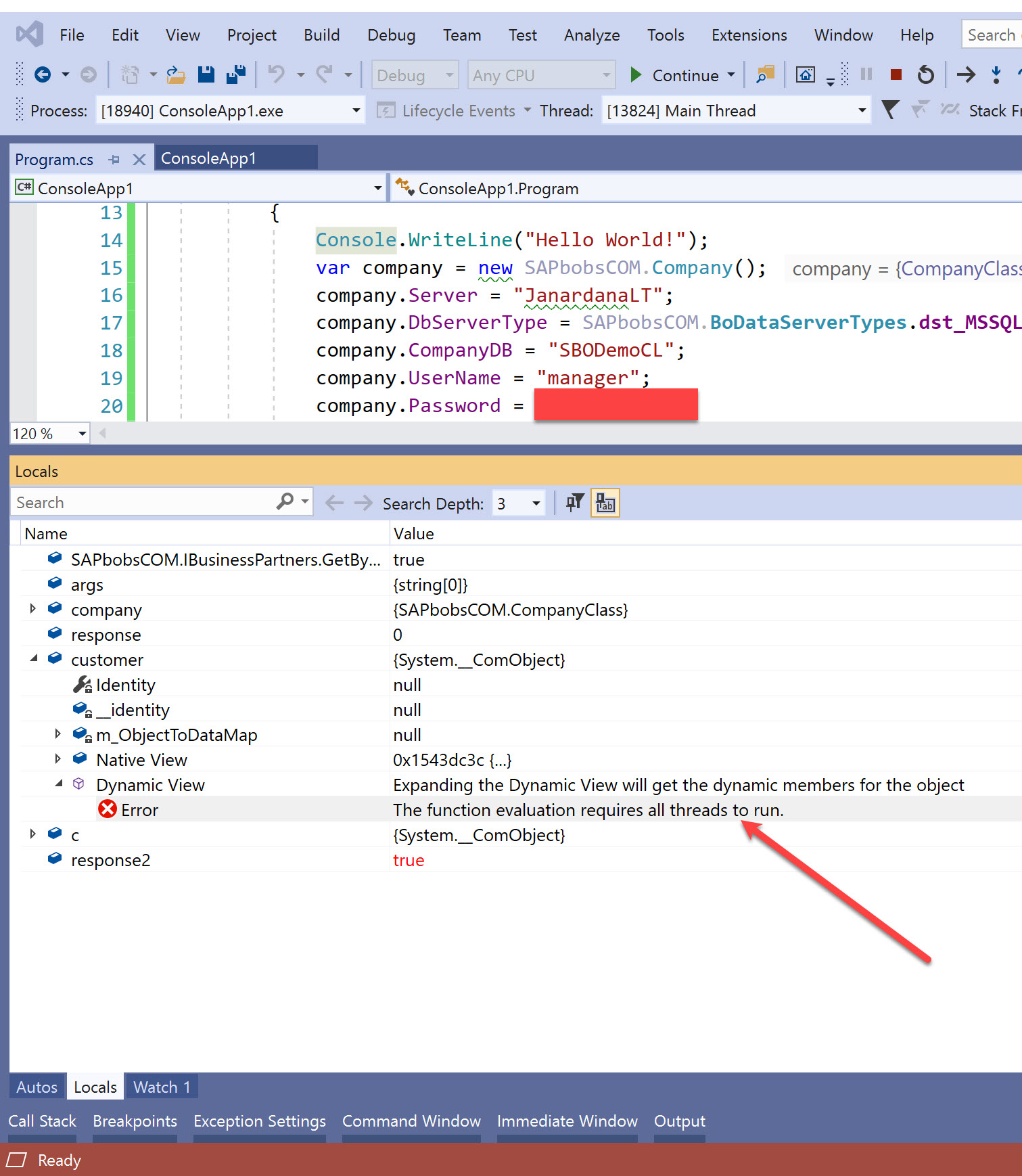Toggle the highlighted 'ab' icon in the Locals toolbar
The width and height of the screenshot is (1022, 1176).
605,503
